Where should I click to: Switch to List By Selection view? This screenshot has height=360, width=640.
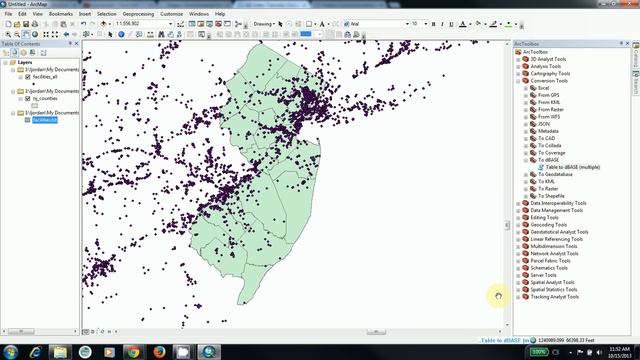pyautogui.click(x=33, y=53)
